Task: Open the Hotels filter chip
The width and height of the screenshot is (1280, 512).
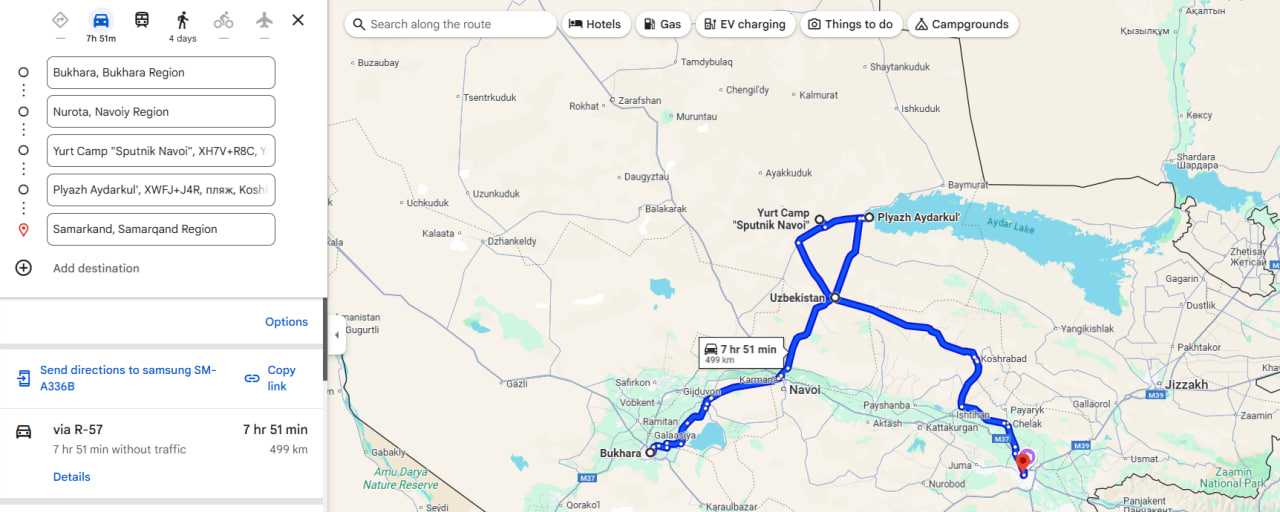Action: [x=595, y=24]
